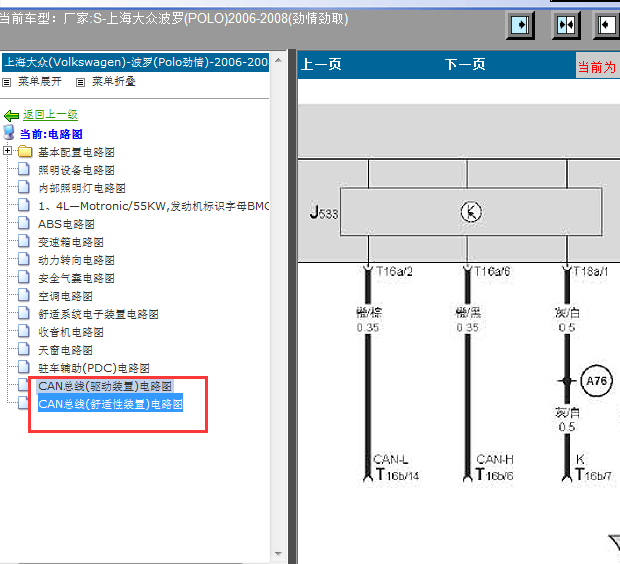Click the document icon beside 变速箱电路图
The width and height of the screenshot is (620, 564).
click(24, 241)
